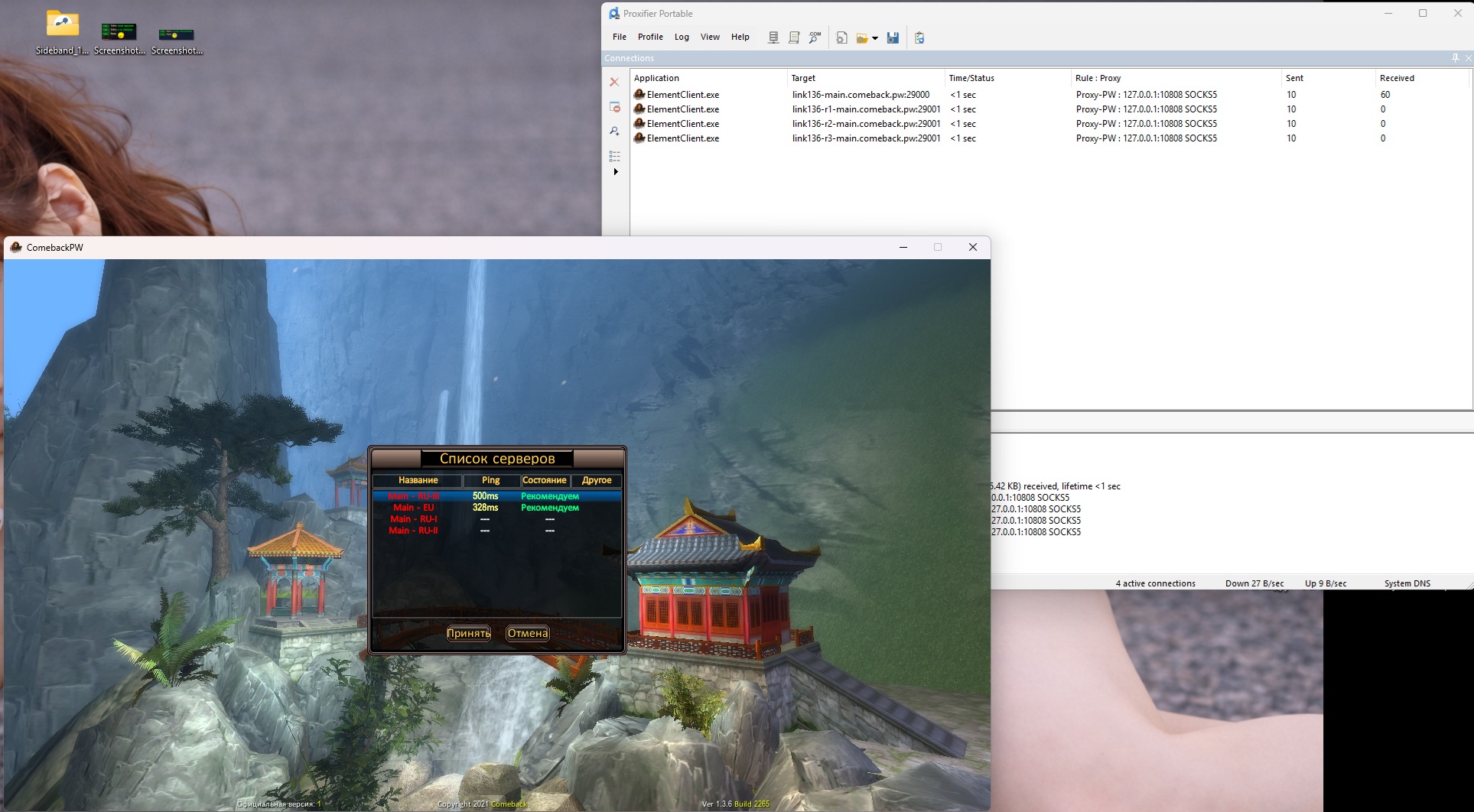The height and width of the screenshot is (812, 1474).
Task: Click the Ping column header in the server list
Action: point(491,480)
